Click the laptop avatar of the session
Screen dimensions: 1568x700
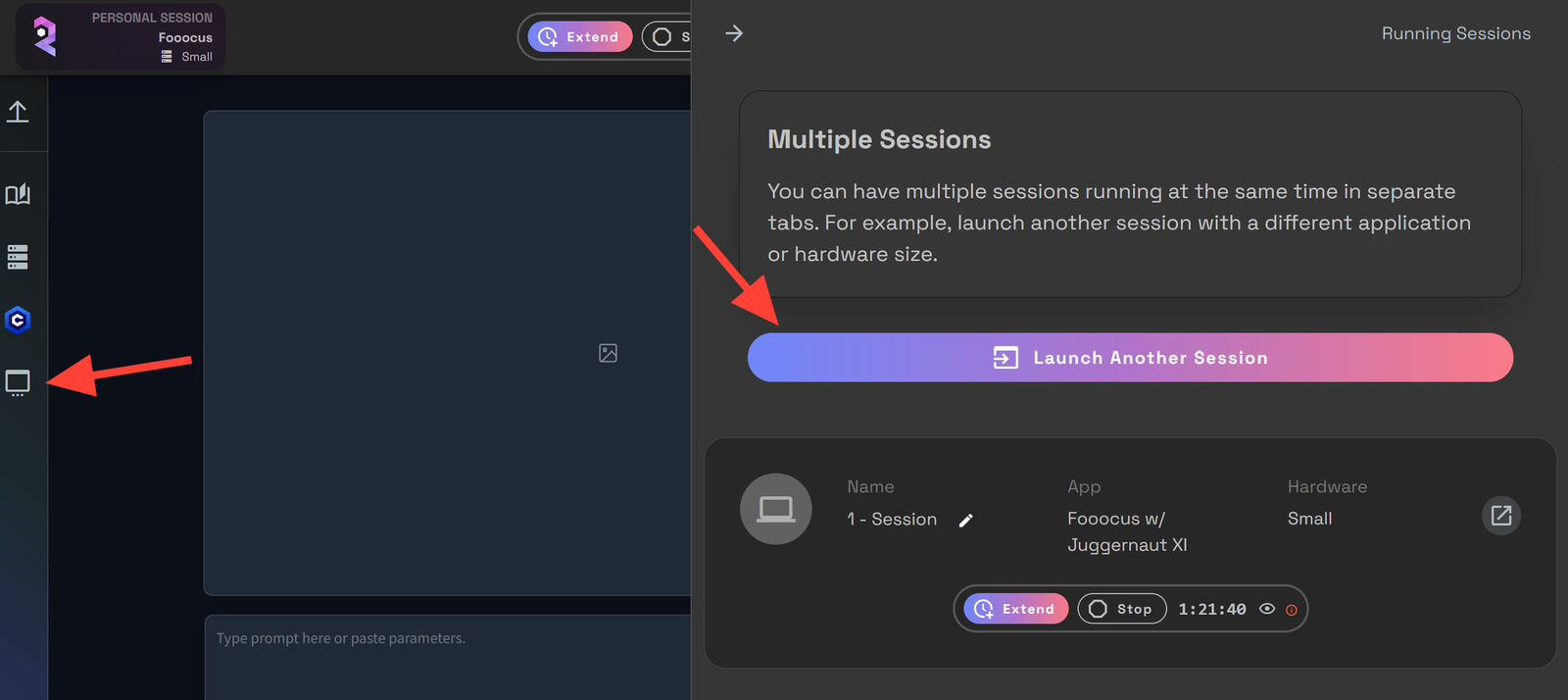[775, 509]
